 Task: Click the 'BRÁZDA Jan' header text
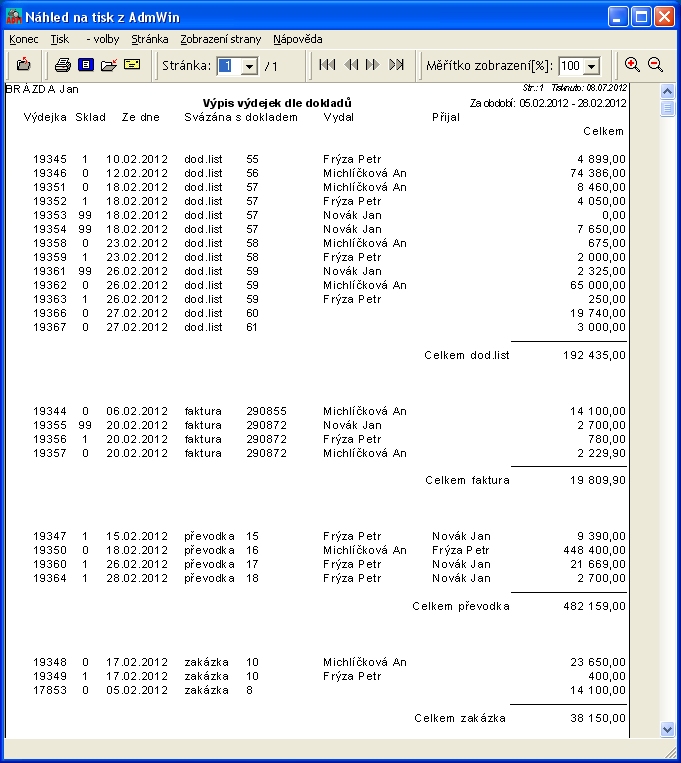click(x=42, y=89)
